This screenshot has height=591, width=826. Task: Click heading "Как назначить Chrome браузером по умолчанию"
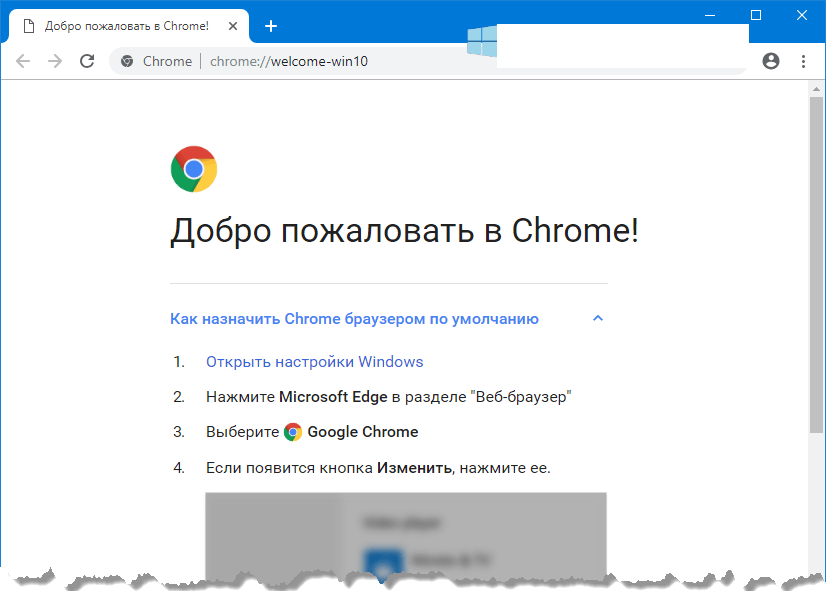coord(354,319)
